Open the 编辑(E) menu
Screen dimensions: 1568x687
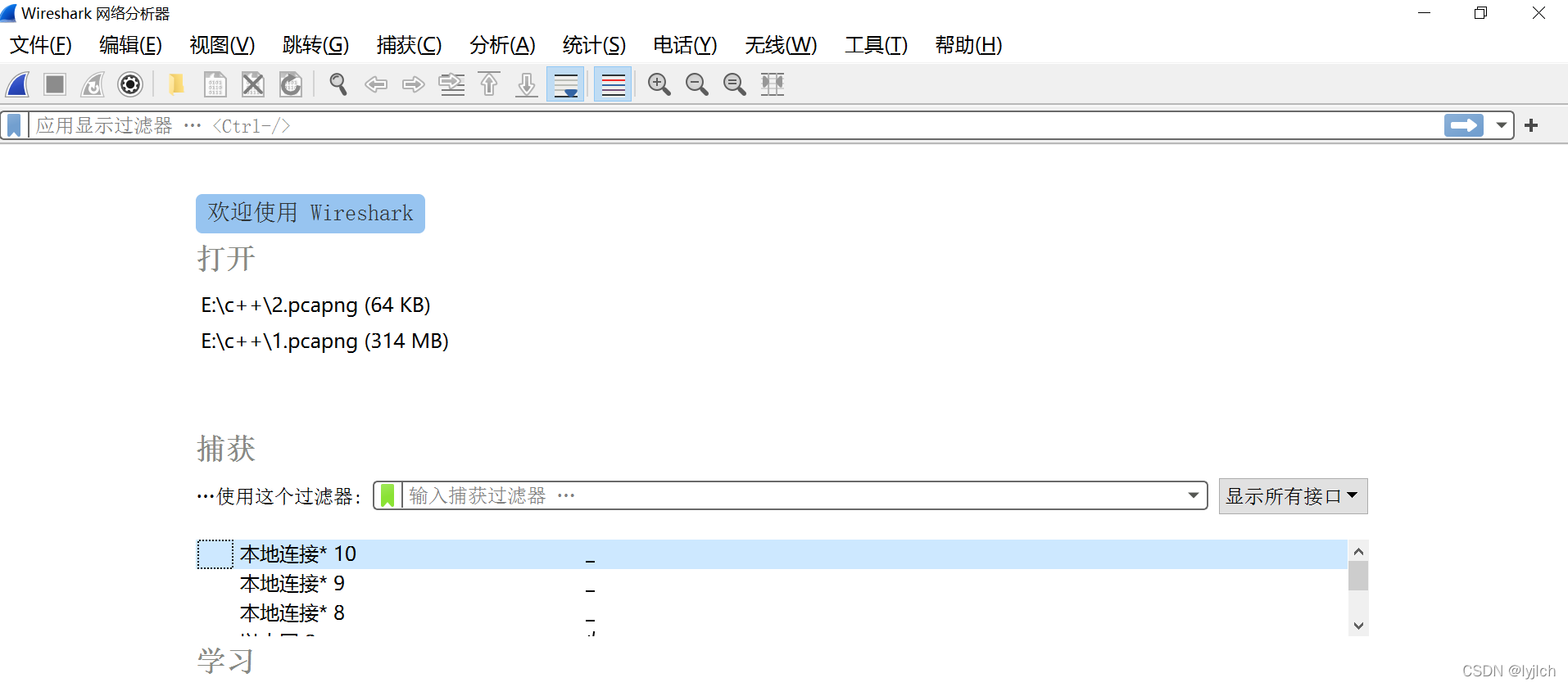pyautogui.click(x=130, y=45)
